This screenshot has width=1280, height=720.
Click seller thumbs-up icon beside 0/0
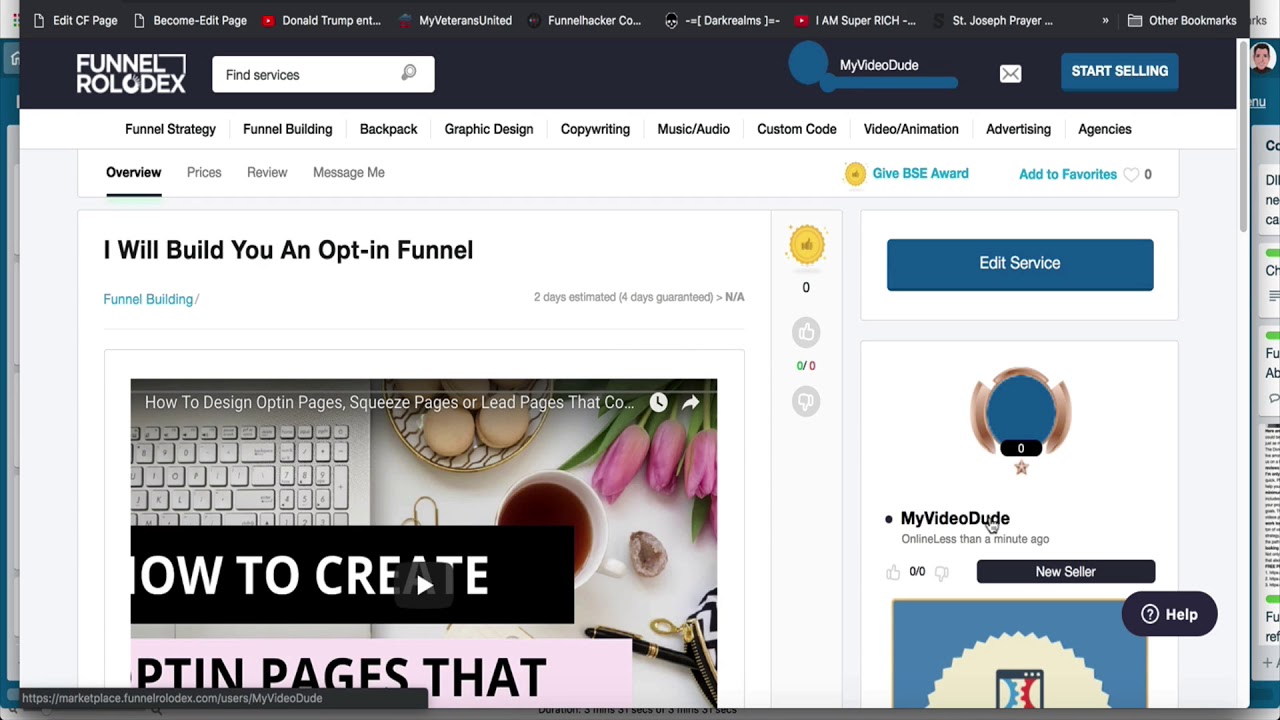tap(893, 572)
